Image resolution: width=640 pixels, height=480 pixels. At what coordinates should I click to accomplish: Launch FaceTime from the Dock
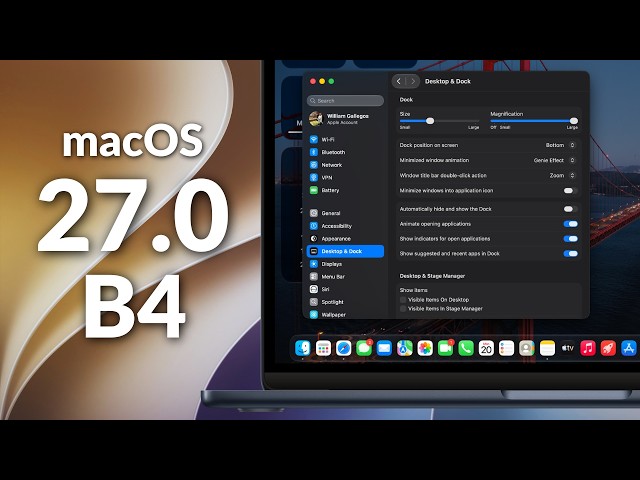(x=445, y=348)
